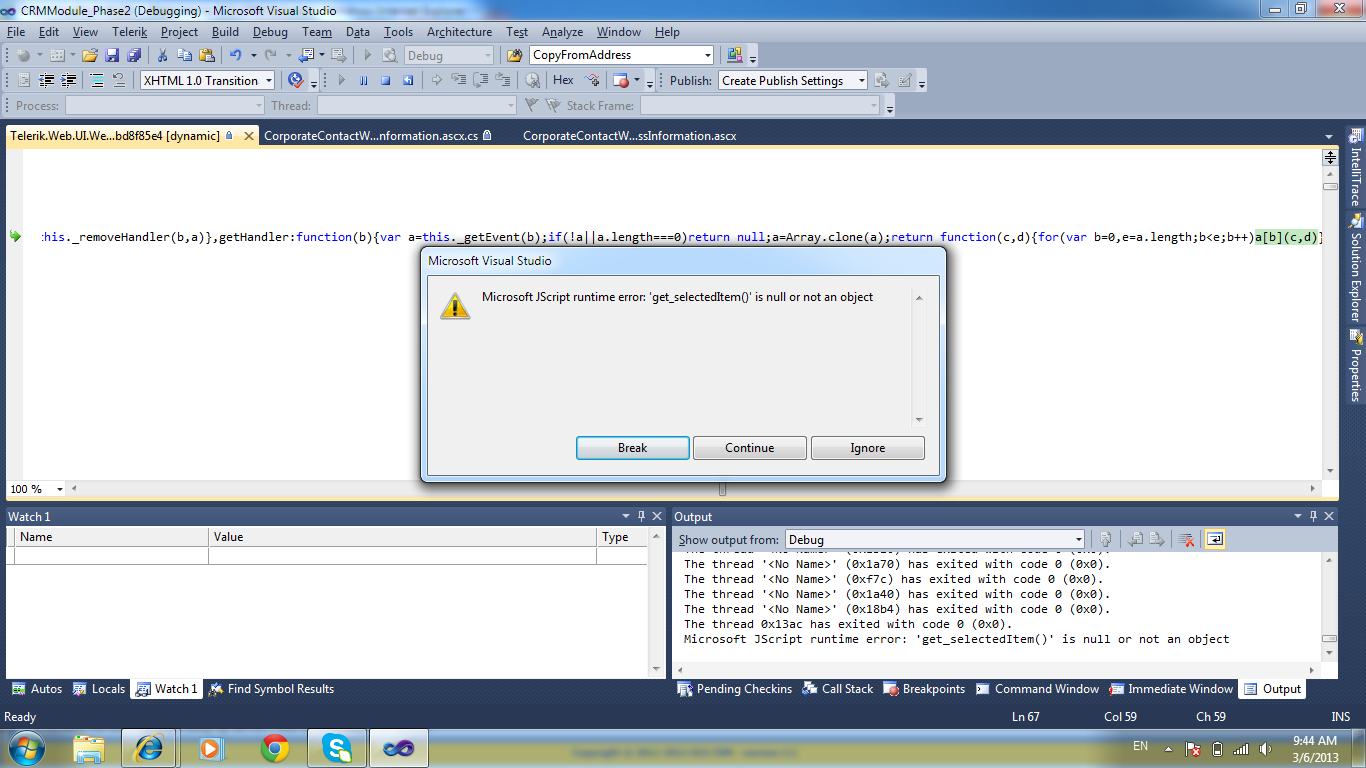Click the Increase Indent icon
This screenshot has width=1366, height=768.
(x=69, y=81)
